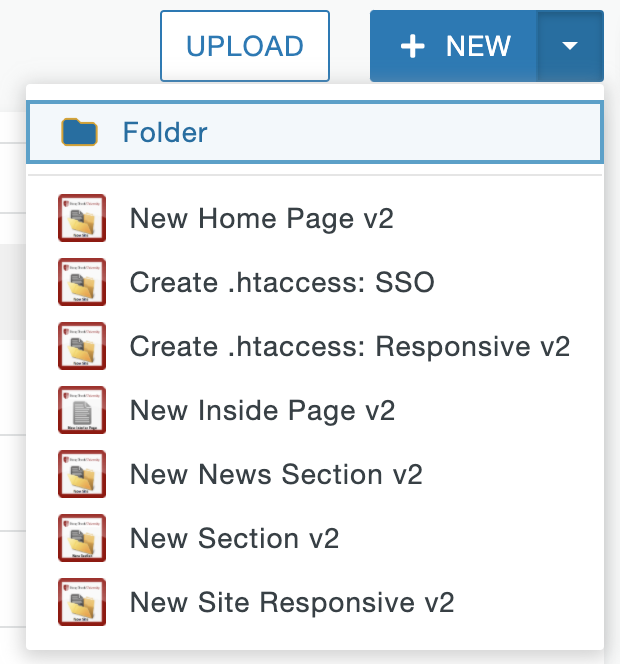
Task: Click the New Section v2 template icon
Action: [82, 539]
